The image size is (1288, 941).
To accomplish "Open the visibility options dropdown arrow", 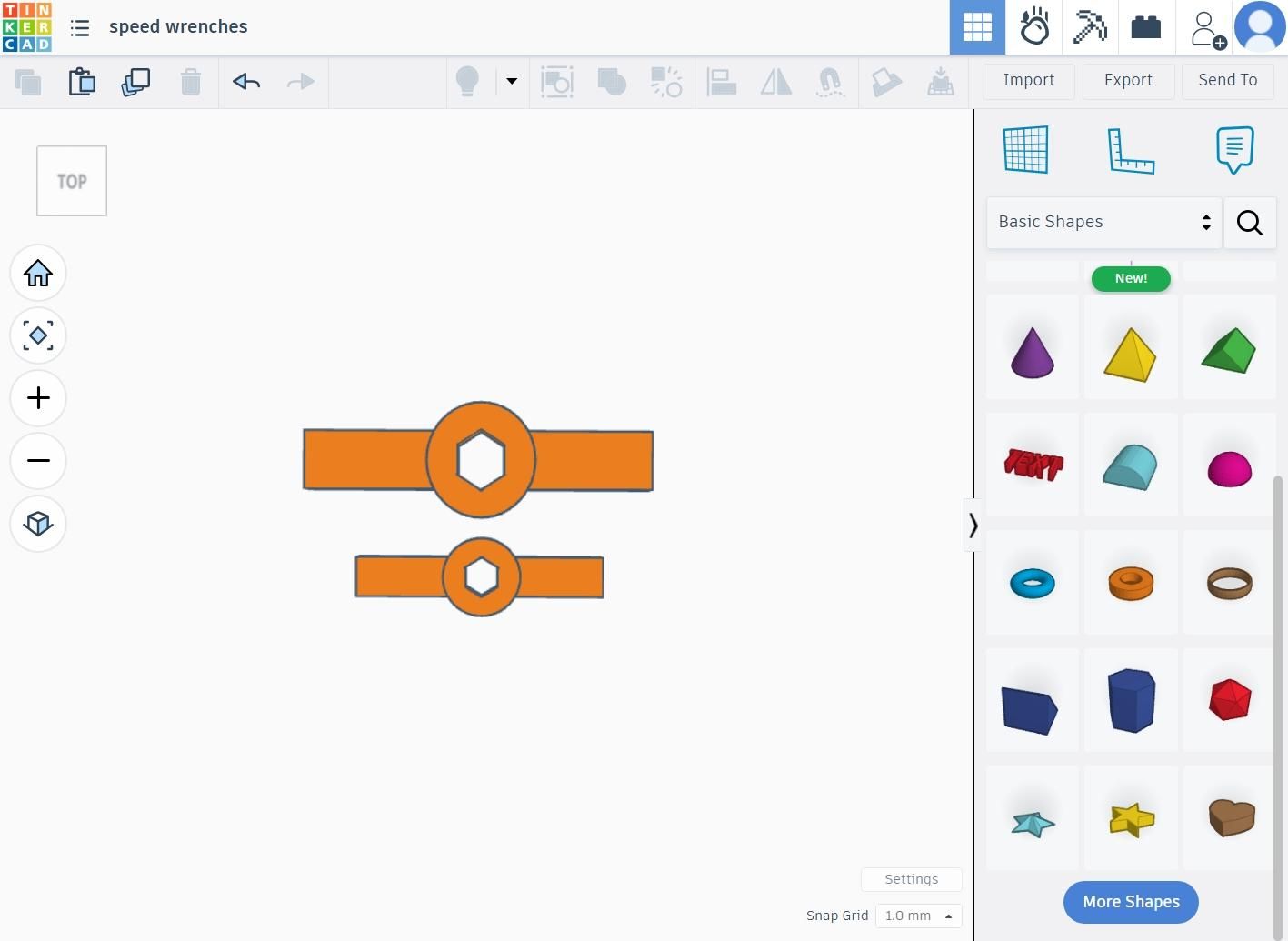I will tap(512, 82).
